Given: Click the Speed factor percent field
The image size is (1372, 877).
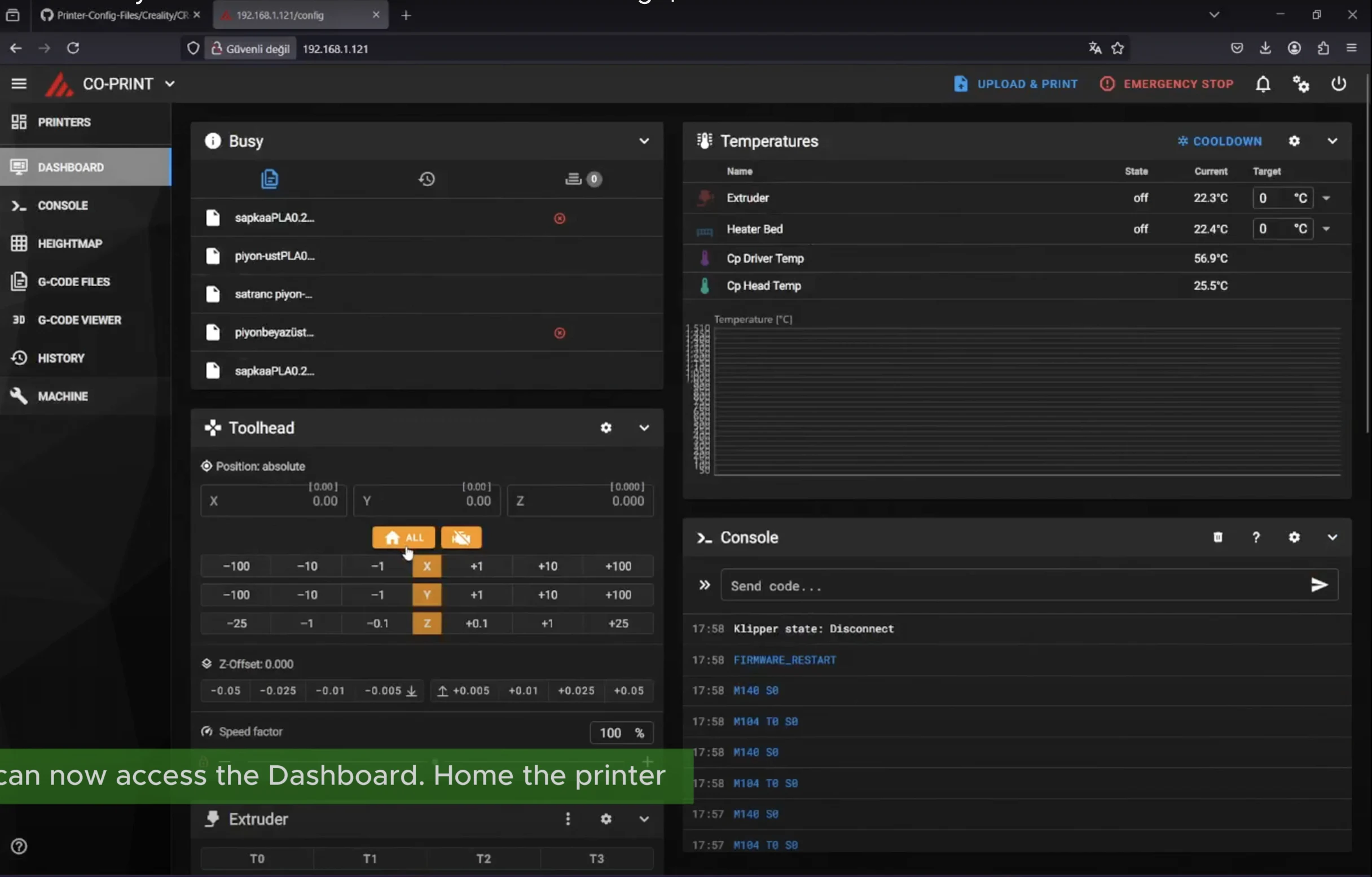Looking at the screenshot, I should (612, 733).
